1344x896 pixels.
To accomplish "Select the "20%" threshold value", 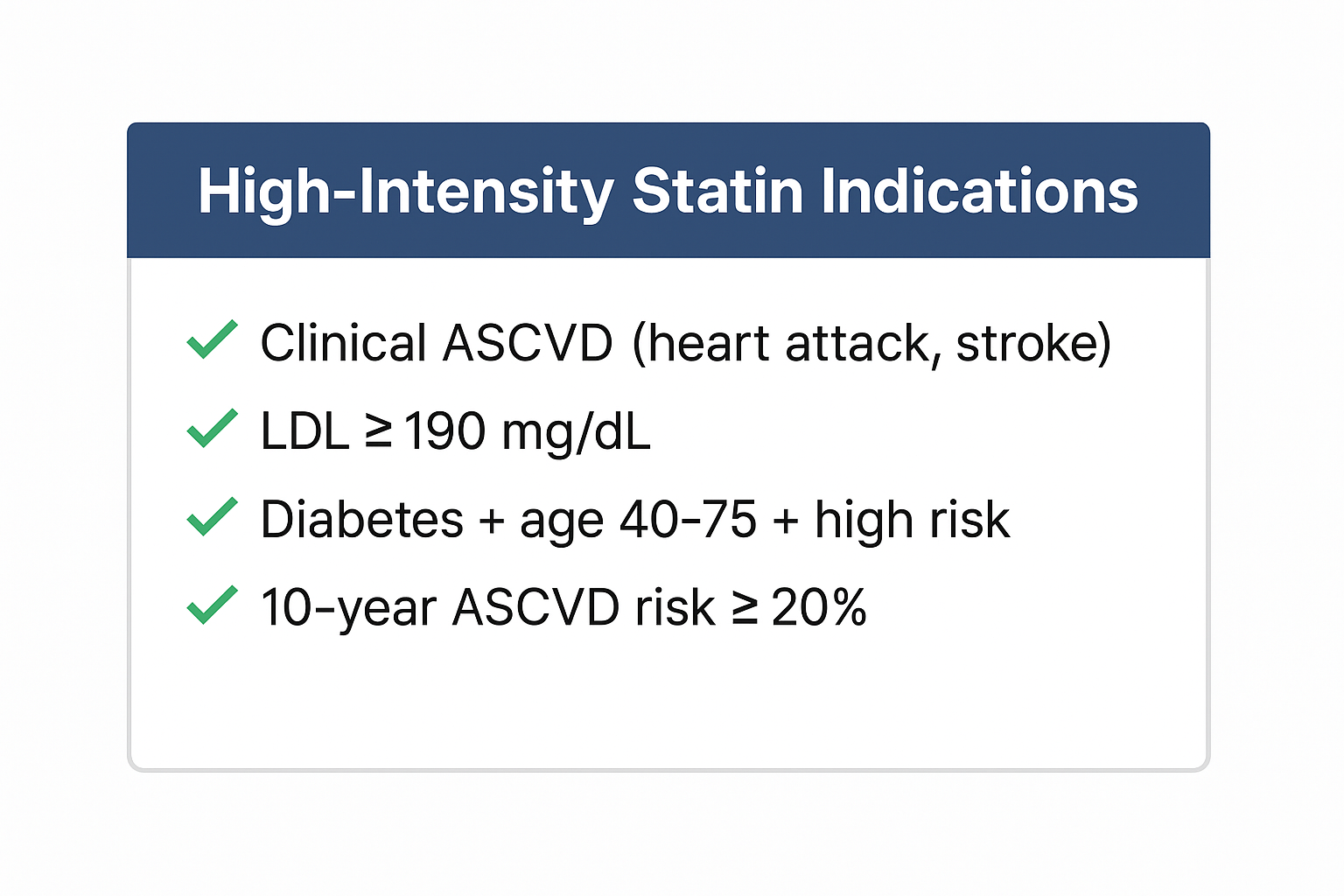I will click(819, 607).
